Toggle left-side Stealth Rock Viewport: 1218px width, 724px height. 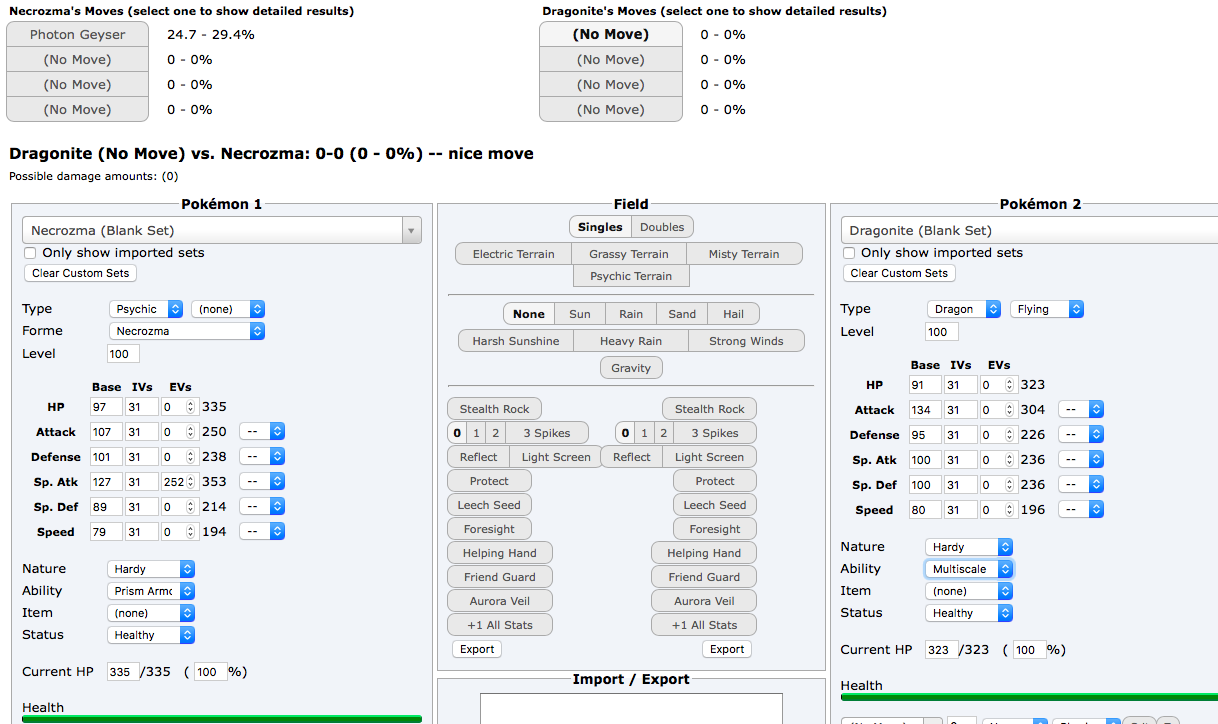(x=494, y=409)
